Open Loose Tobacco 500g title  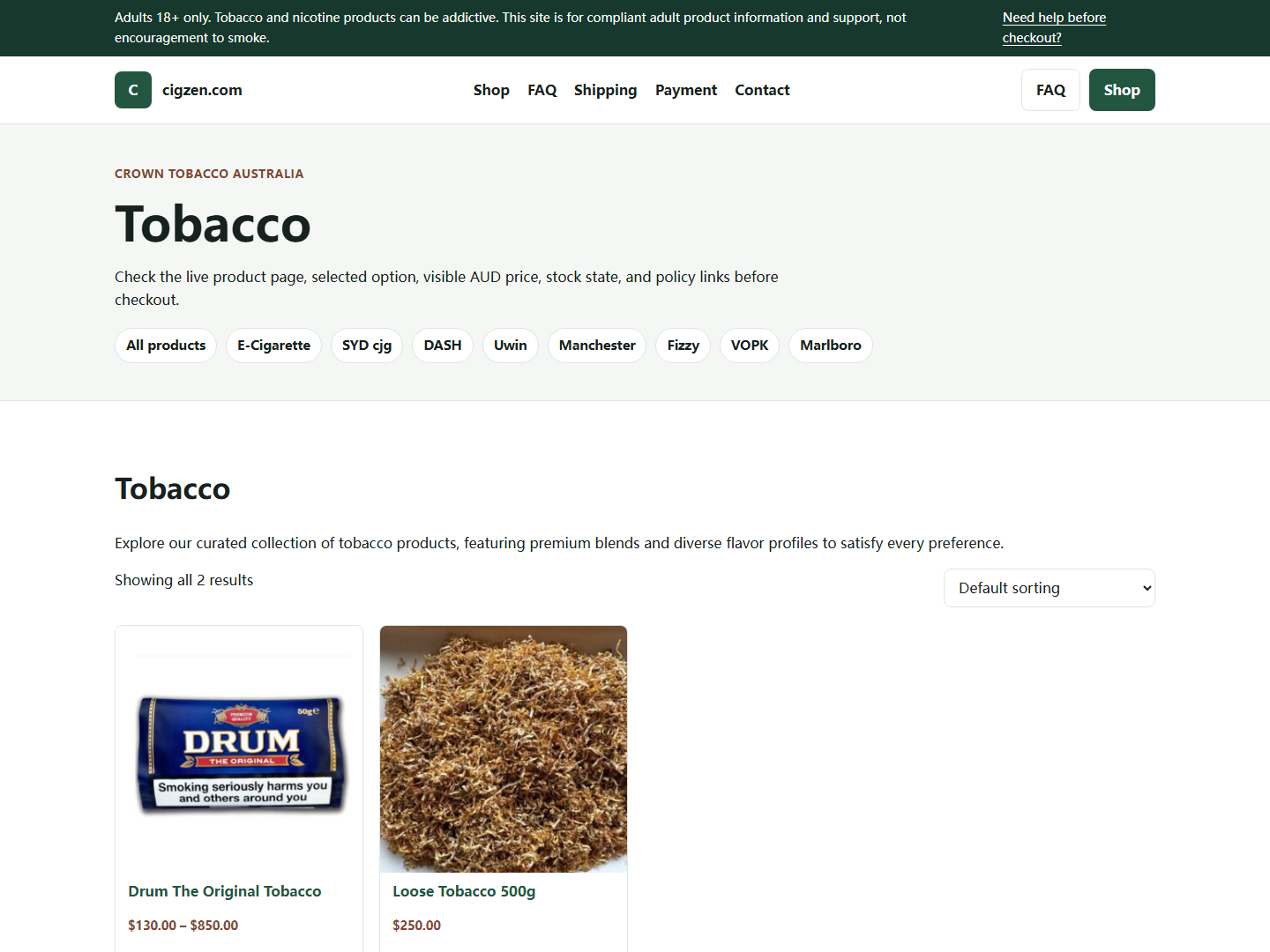pyautogui.click(x=464, y=891)
